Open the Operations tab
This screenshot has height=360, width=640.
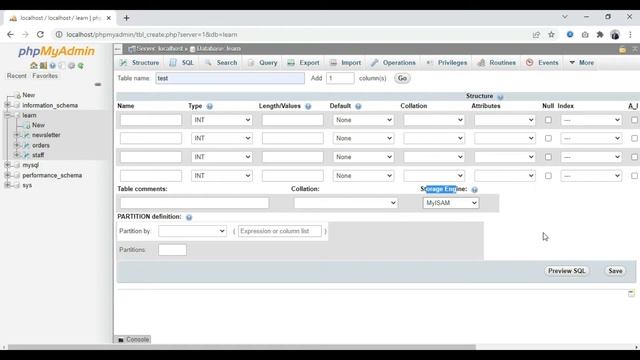point(393,63)
